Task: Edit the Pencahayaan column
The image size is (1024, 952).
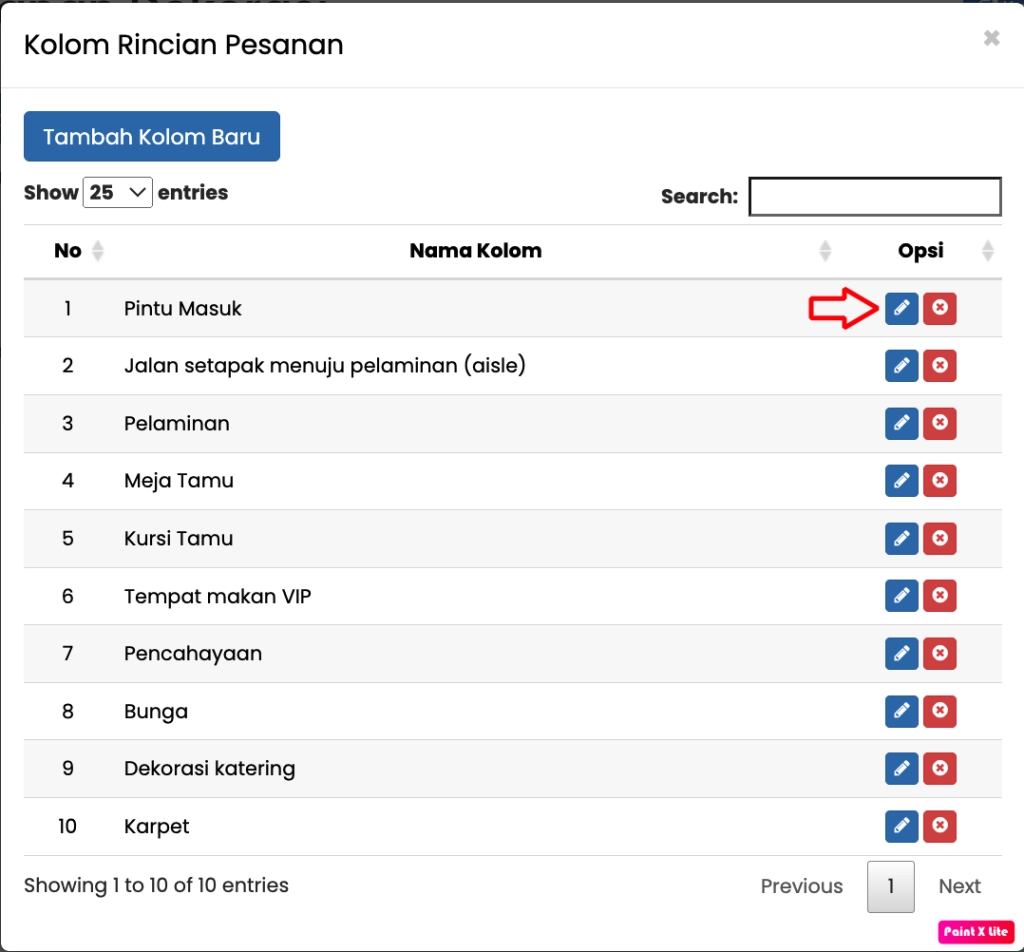Action: pyautogui.click(x=901, y=654)
